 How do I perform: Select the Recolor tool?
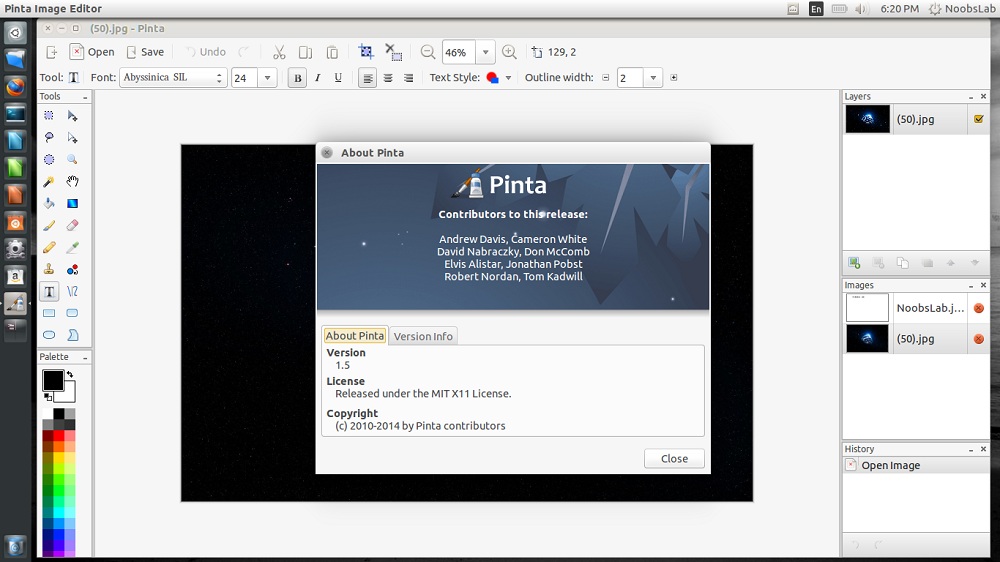[x=72, y=269]
